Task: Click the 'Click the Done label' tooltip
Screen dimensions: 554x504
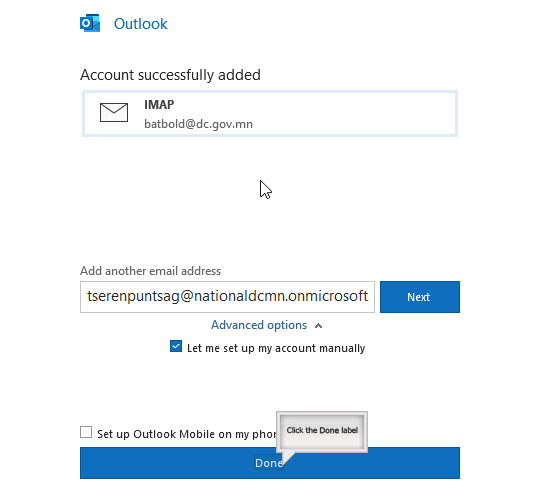Action: [x=322, y=430]
